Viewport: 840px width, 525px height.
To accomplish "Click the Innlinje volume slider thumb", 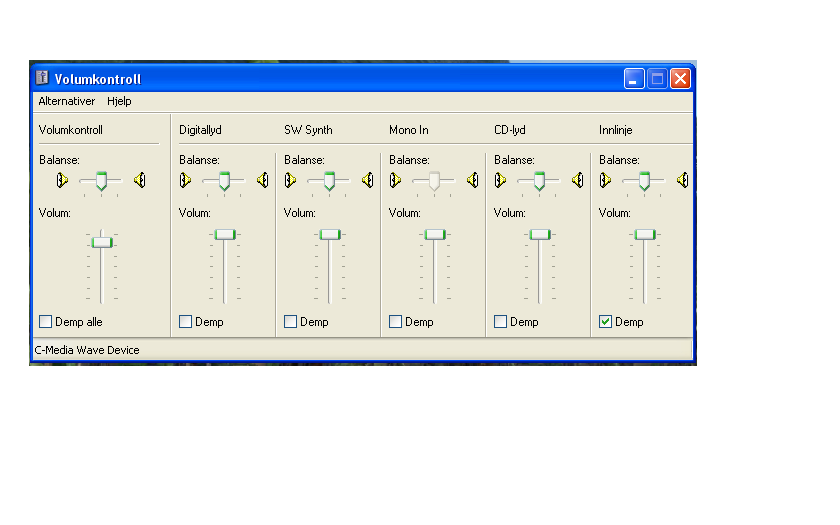I will [x=645, y=235].
